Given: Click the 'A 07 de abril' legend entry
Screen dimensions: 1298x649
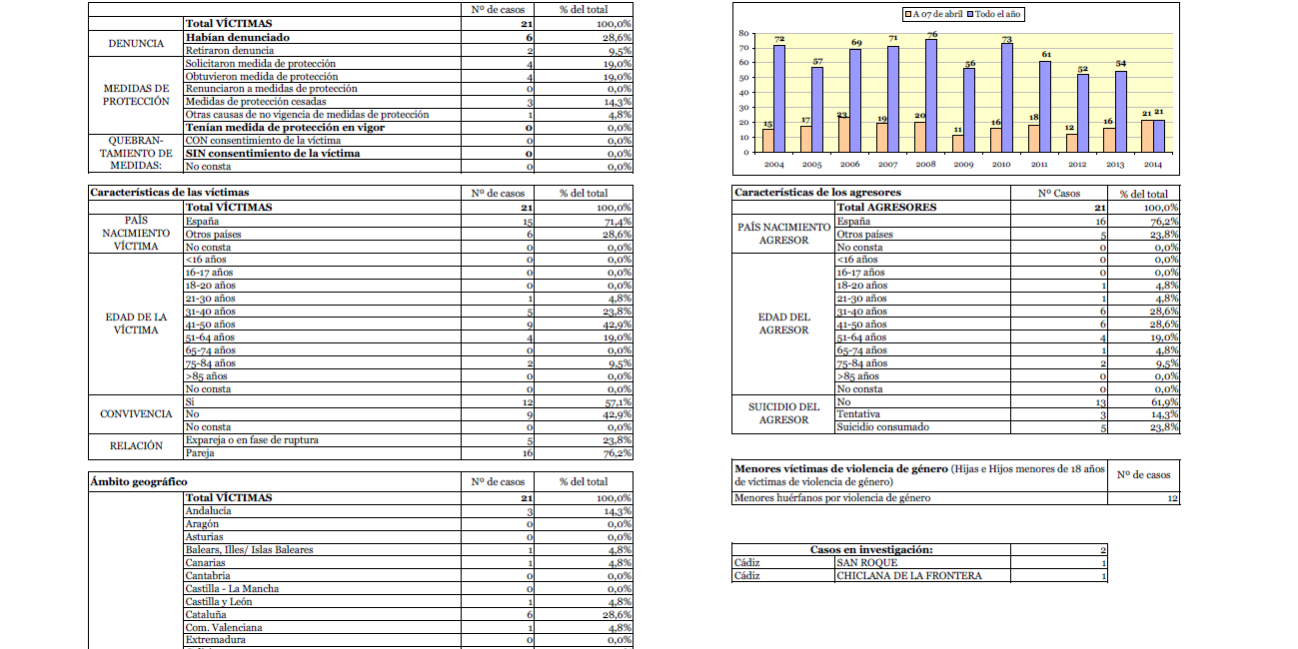Looking at the screenshot, I should 935,15.
